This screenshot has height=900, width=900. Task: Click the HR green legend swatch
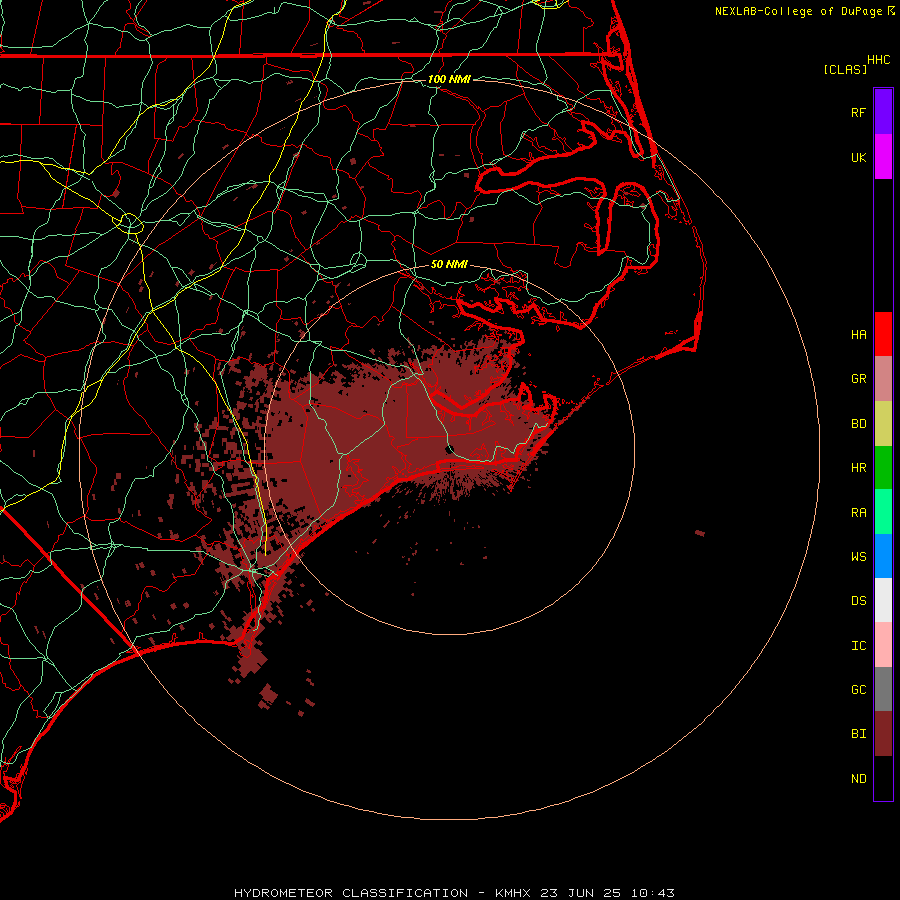coord(883,467)
